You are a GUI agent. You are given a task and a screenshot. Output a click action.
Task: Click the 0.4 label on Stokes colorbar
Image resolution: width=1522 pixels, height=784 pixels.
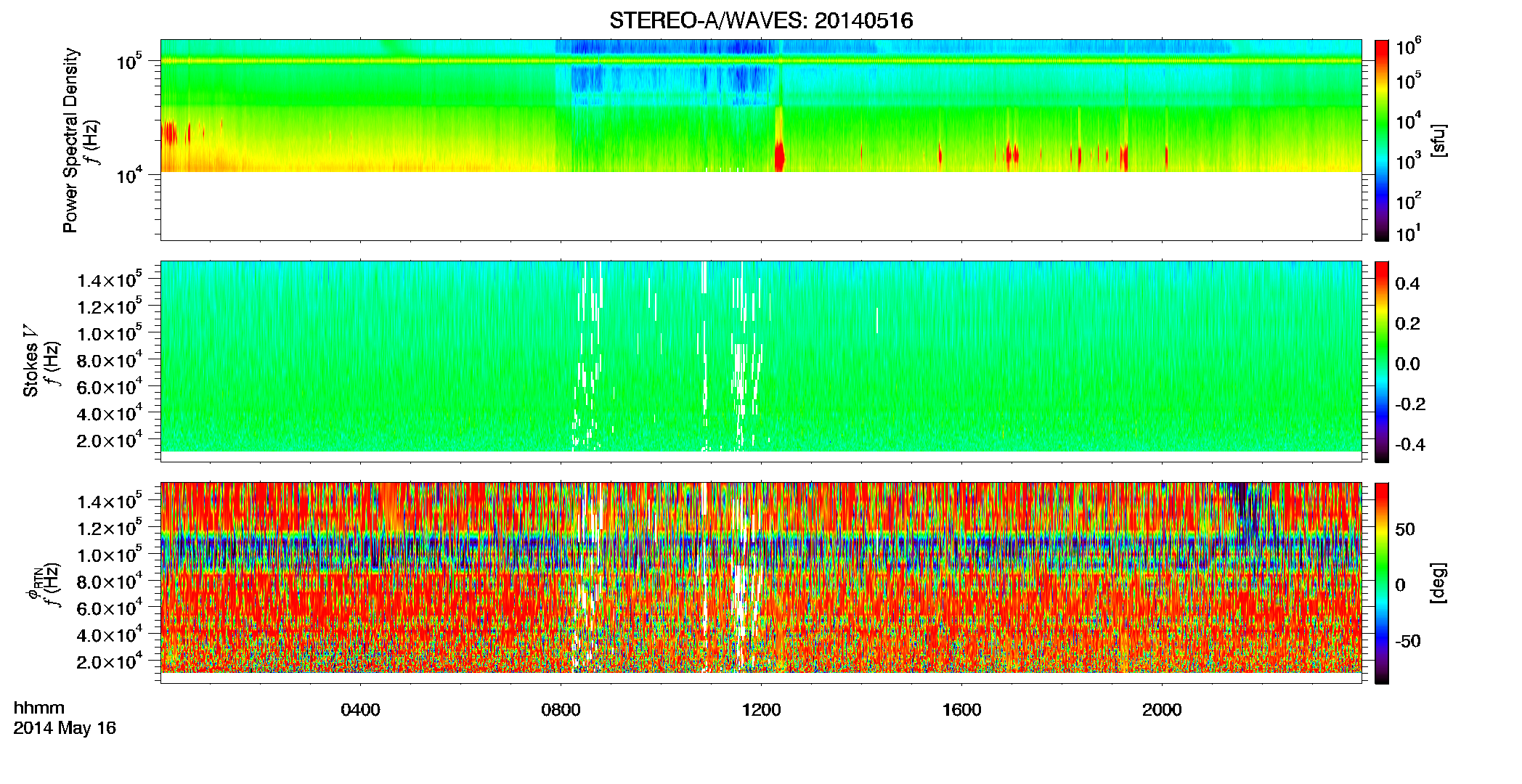click(x=1407, y=284)
